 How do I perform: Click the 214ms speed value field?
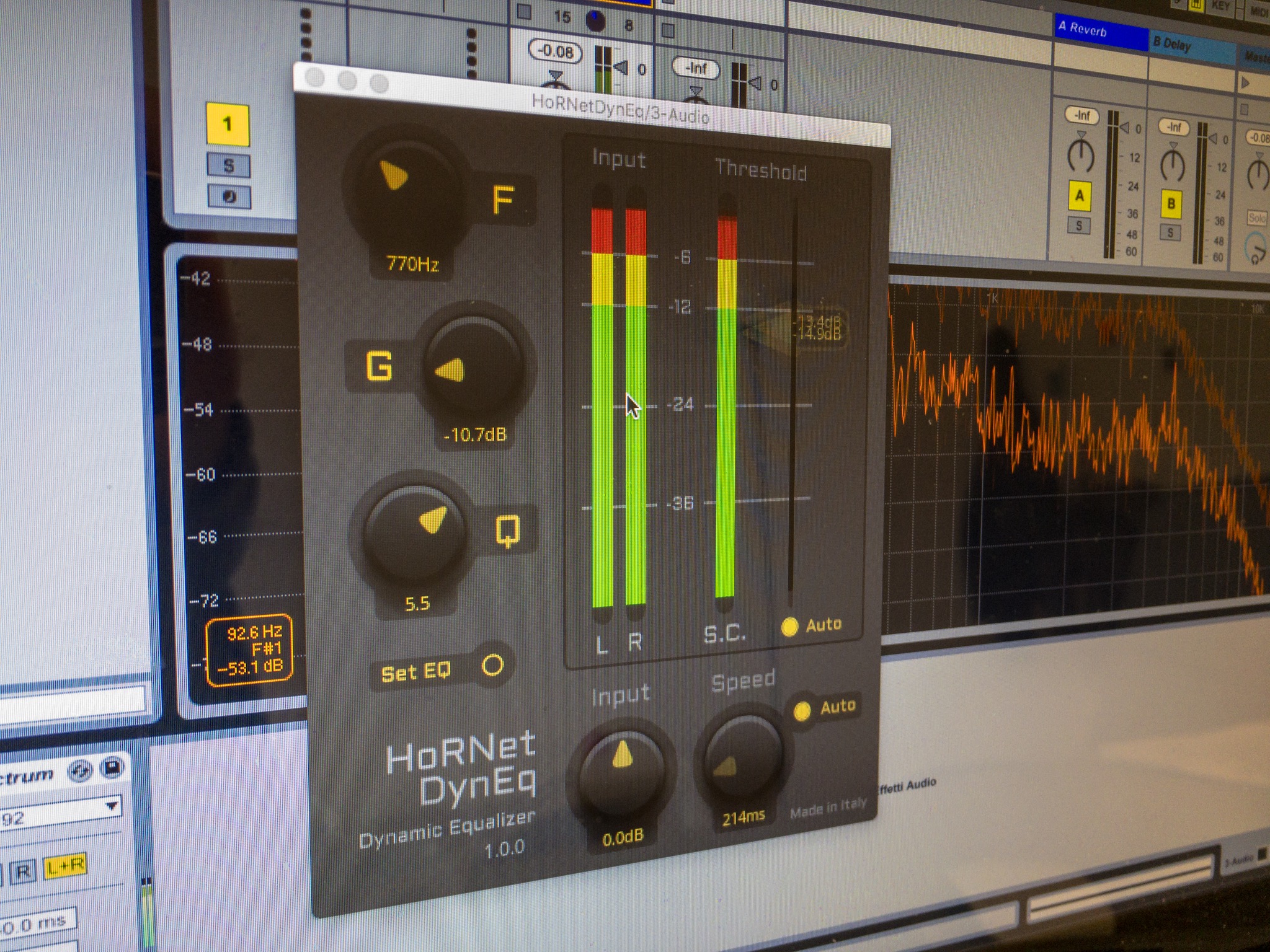pyautogui.click(x=744, y=817)
